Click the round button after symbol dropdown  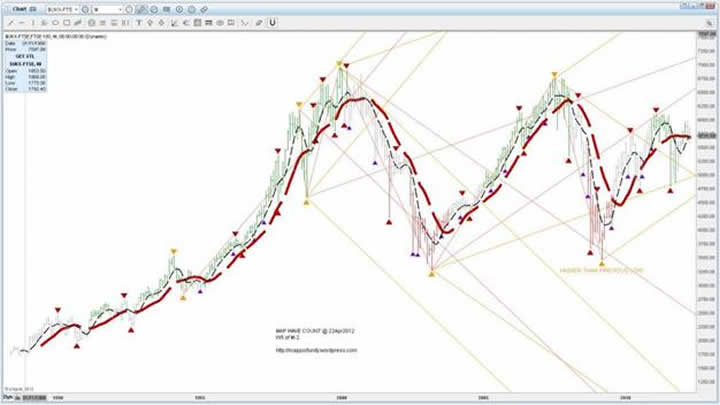point(83,8)
